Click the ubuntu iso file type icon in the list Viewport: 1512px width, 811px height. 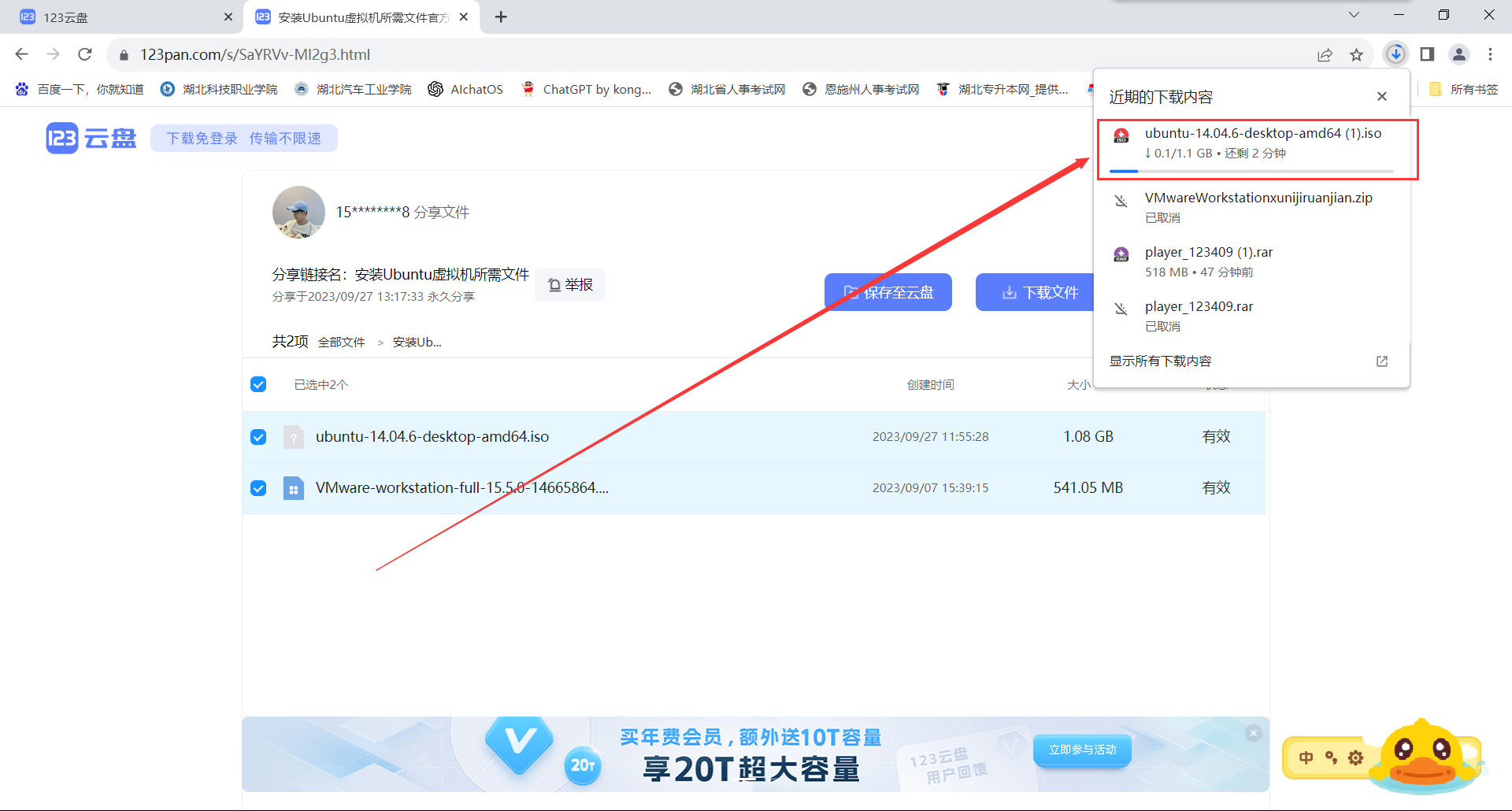(293, 437)
